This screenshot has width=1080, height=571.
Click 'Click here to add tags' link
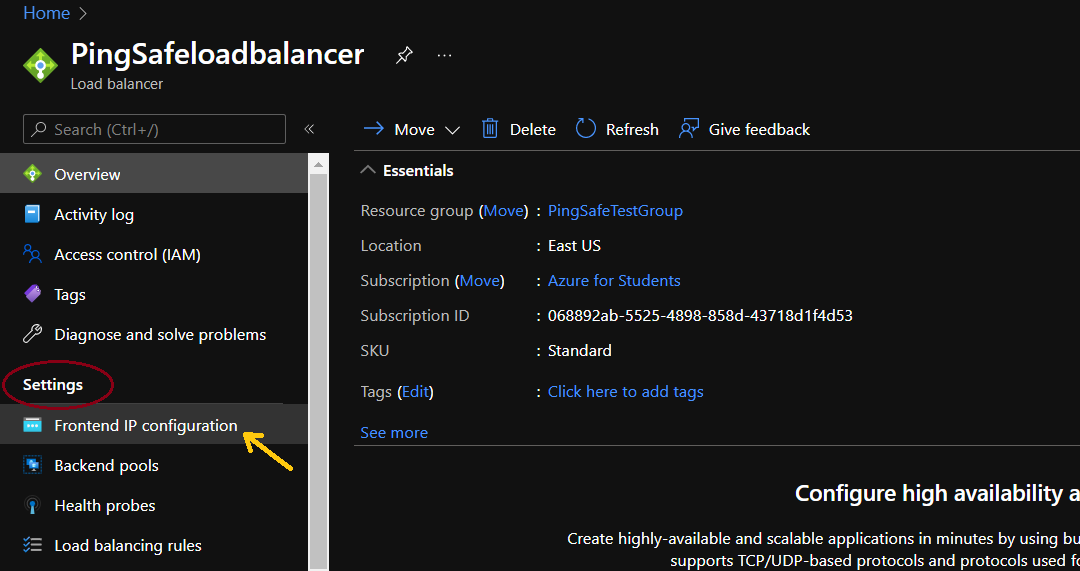(625, 391)
